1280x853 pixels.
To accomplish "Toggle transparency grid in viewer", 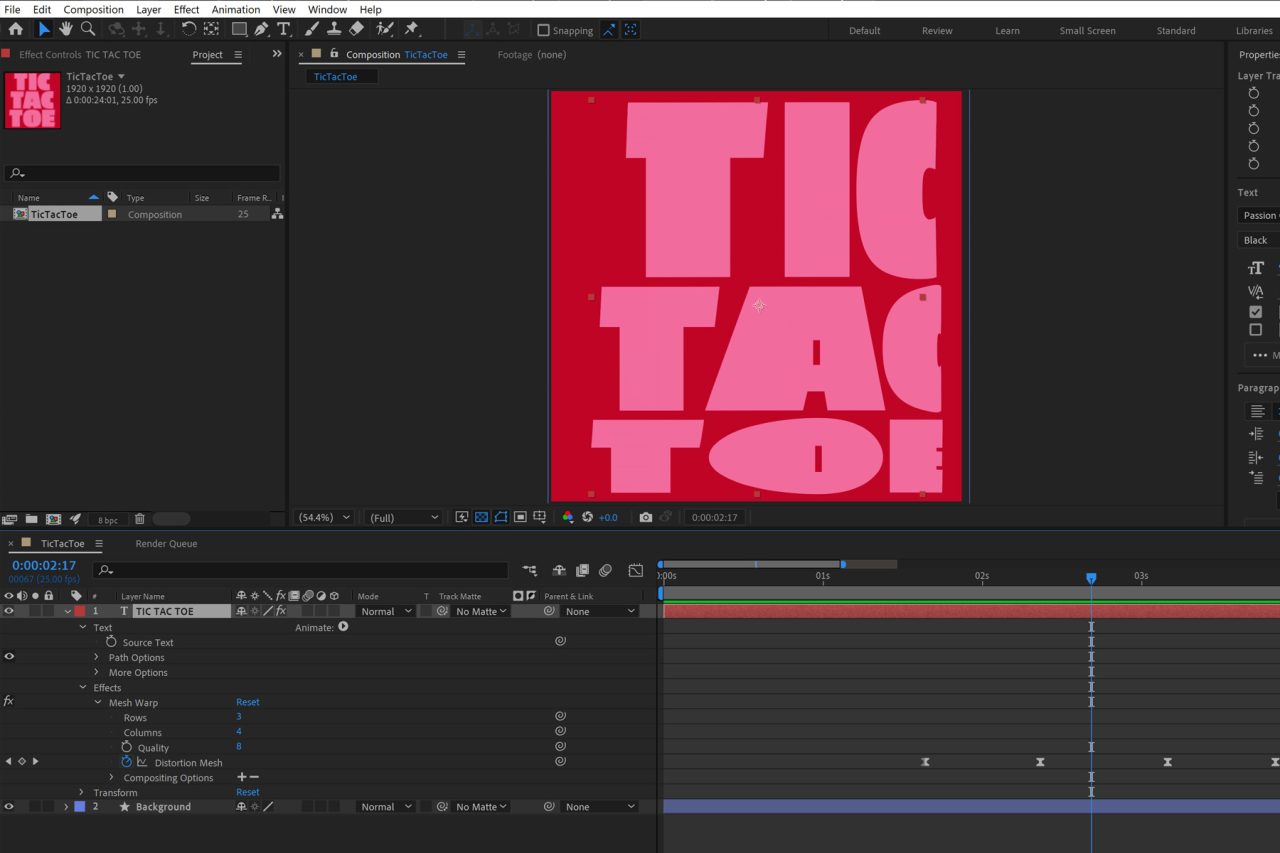I will [481, 517].
